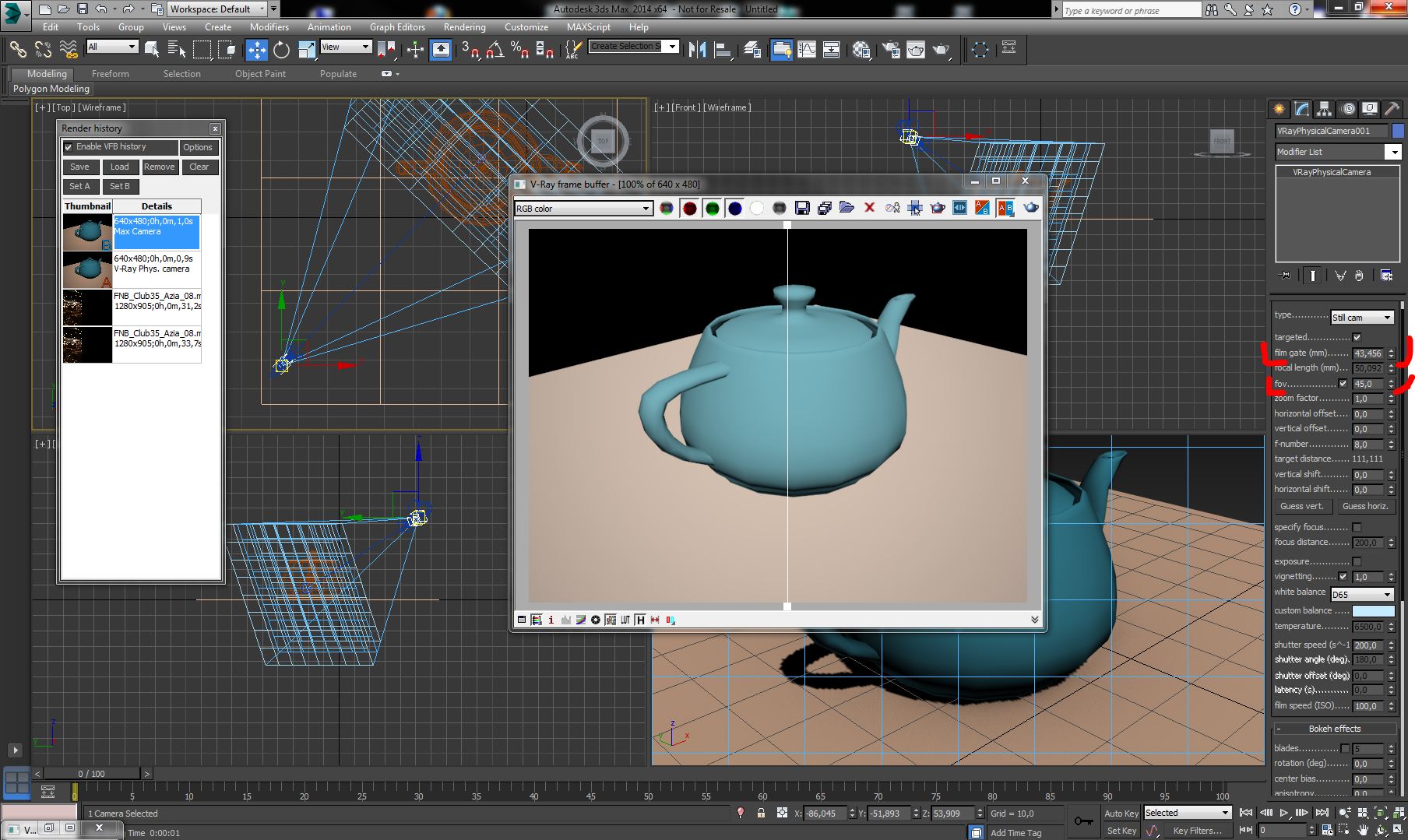Switch to the Freeform ribbon tab

[111, 74]
